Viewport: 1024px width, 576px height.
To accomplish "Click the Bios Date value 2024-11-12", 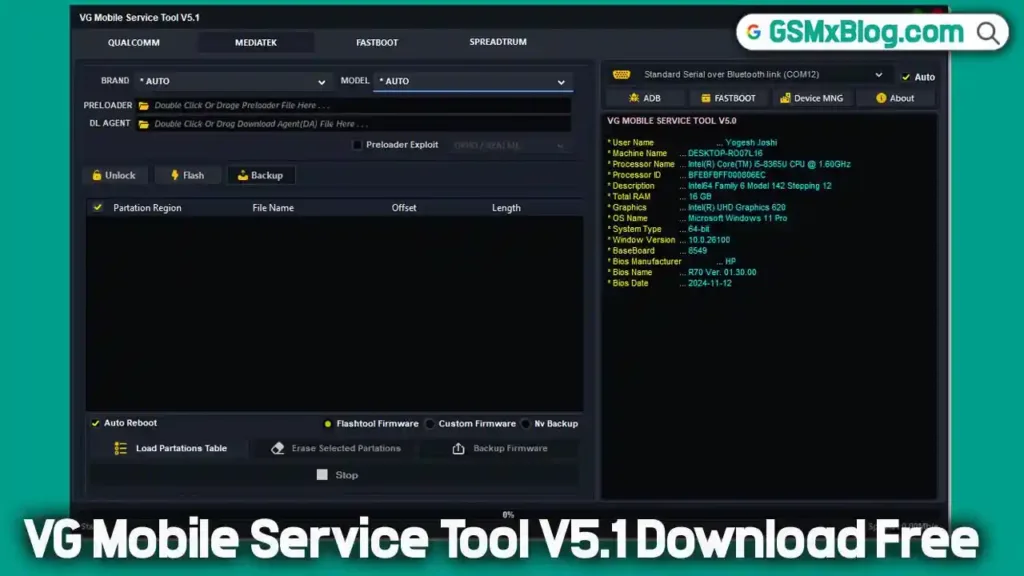I will [x=709, y=283].
